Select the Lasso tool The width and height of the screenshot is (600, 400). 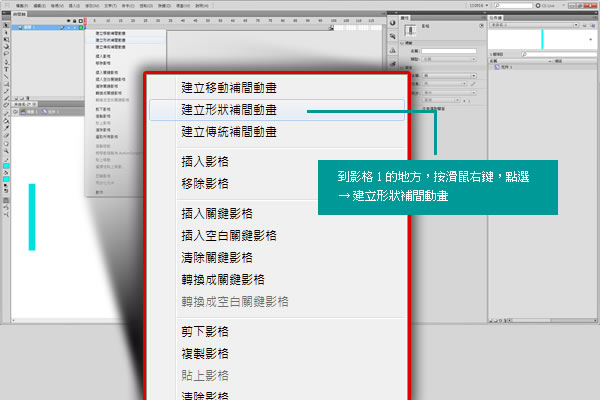click(x=6, y=54)
